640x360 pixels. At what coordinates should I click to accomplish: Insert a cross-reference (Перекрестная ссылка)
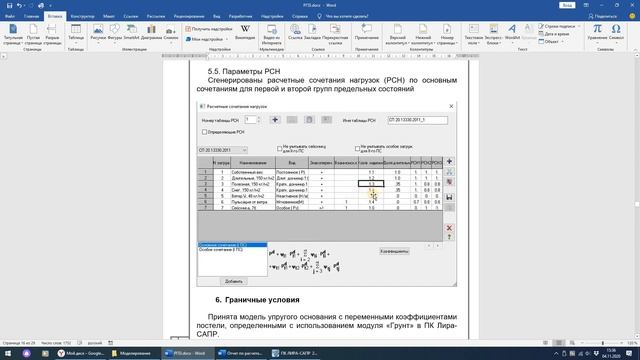click(x=335, y=34)
